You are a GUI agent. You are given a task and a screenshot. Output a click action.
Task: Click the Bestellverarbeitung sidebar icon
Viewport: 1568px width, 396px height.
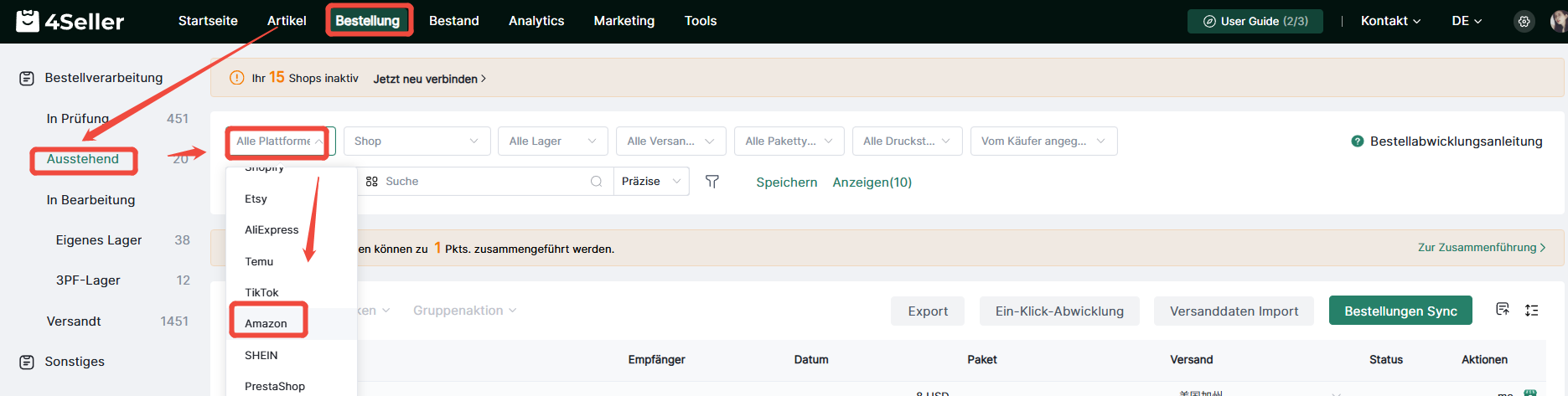pos(27,78)
